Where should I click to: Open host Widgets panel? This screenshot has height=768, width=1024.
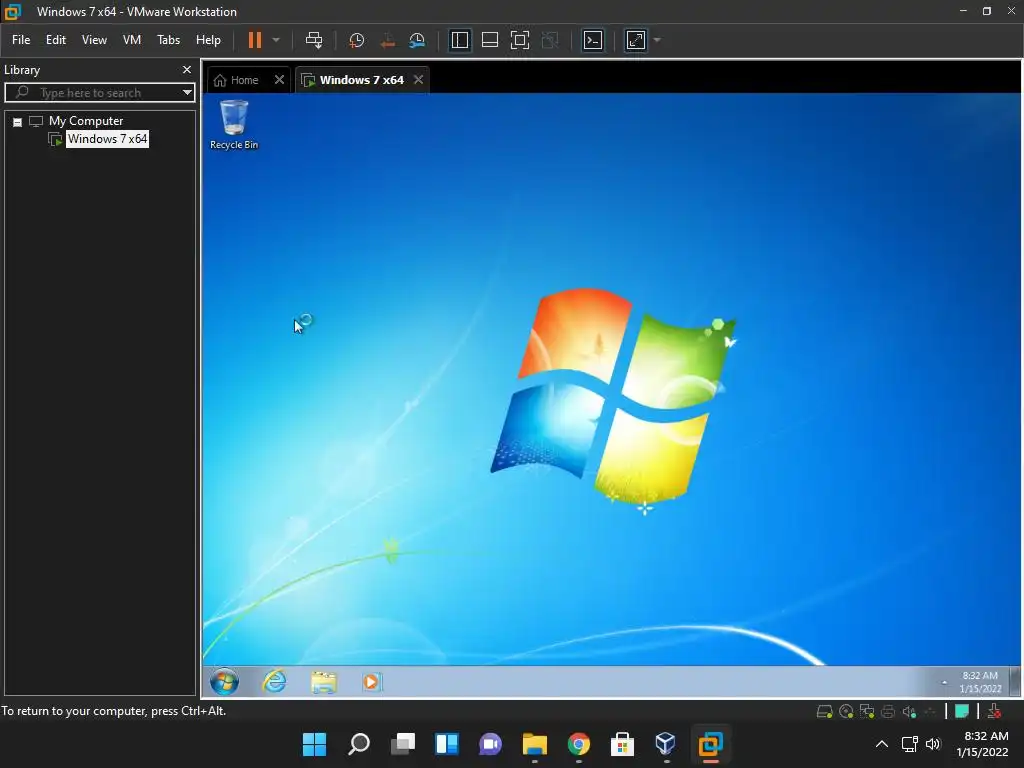pyautogui.click(x=447, y=743)
